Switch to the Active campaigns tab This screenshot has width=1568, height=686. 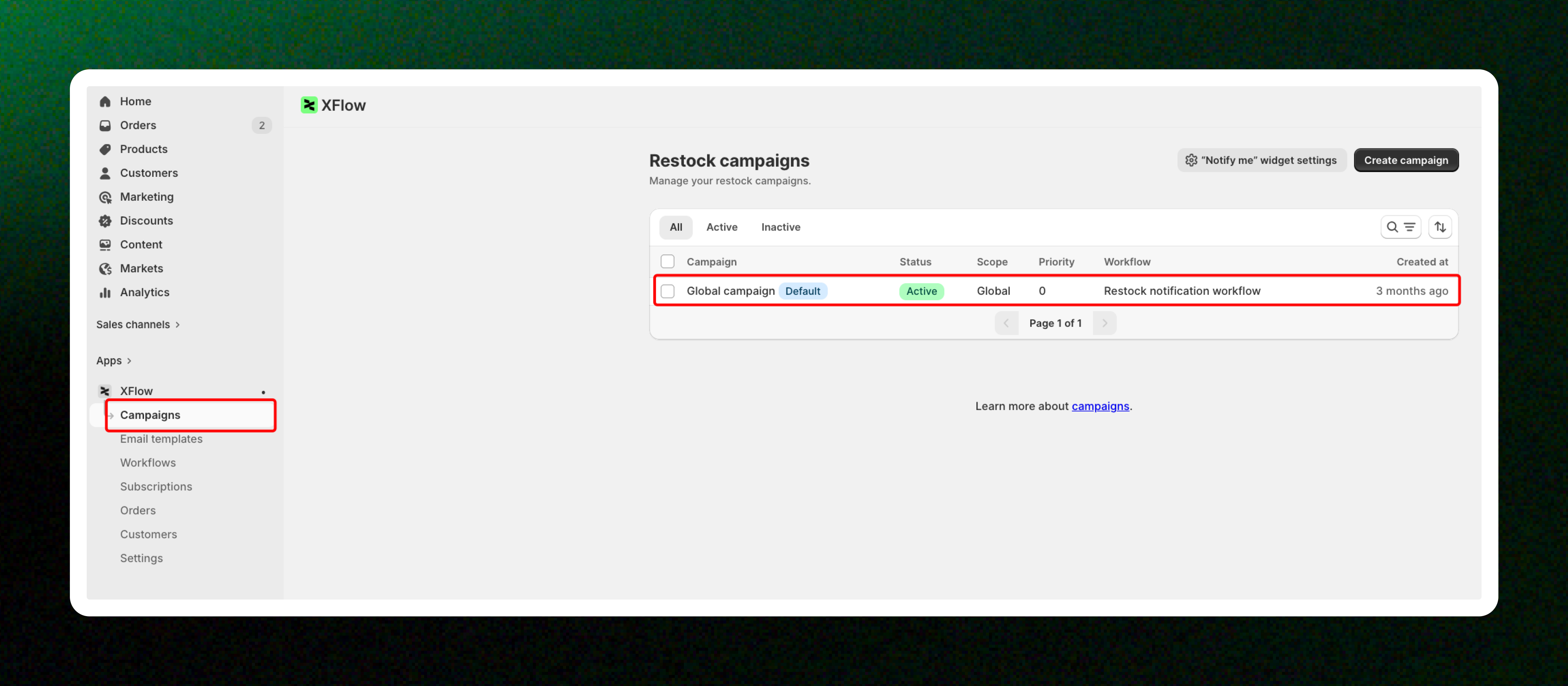(721, 227)
